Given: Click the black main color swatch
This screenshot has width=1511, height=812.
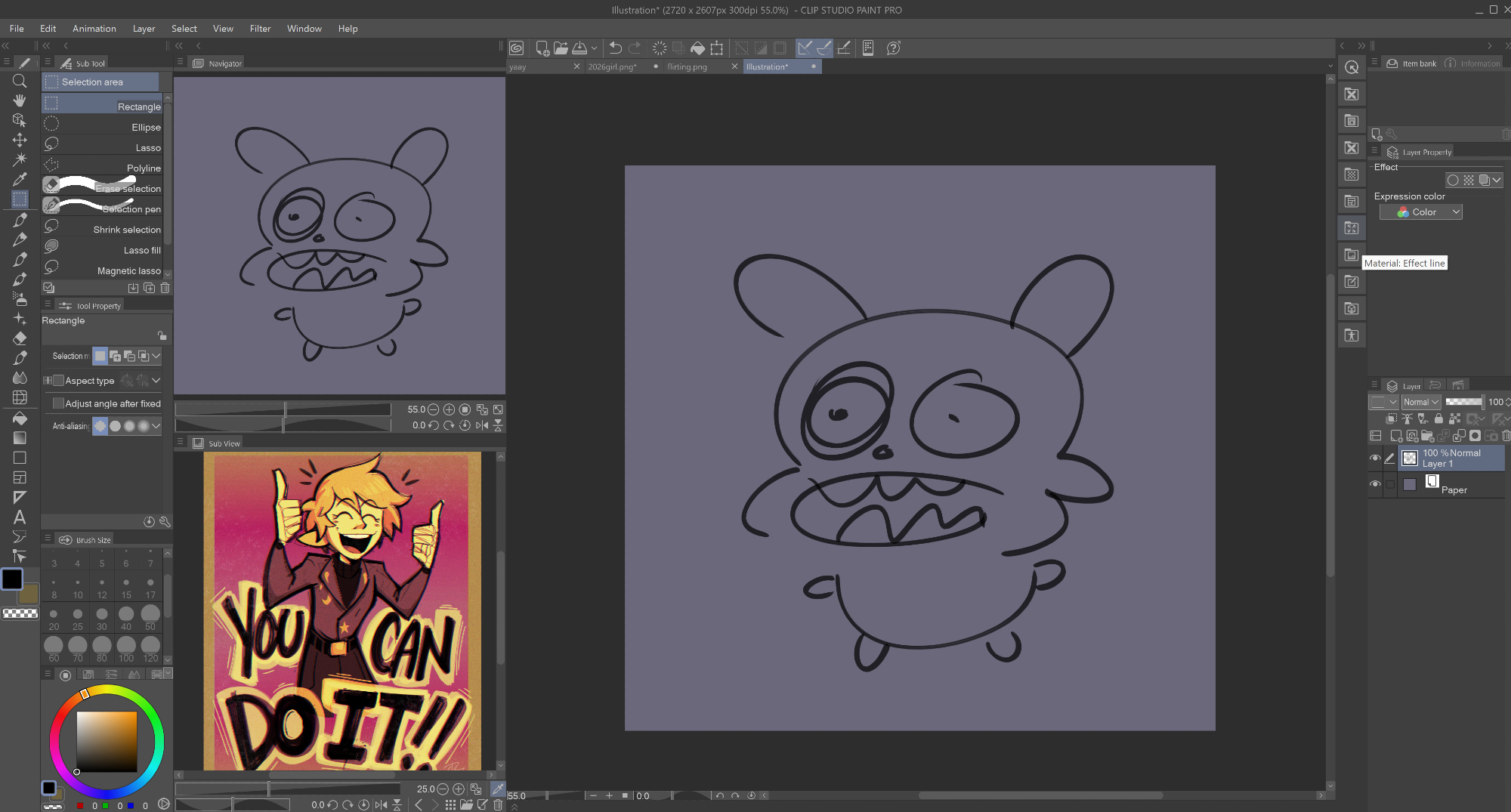Looking at the screenshot, I should coord(12,579).
